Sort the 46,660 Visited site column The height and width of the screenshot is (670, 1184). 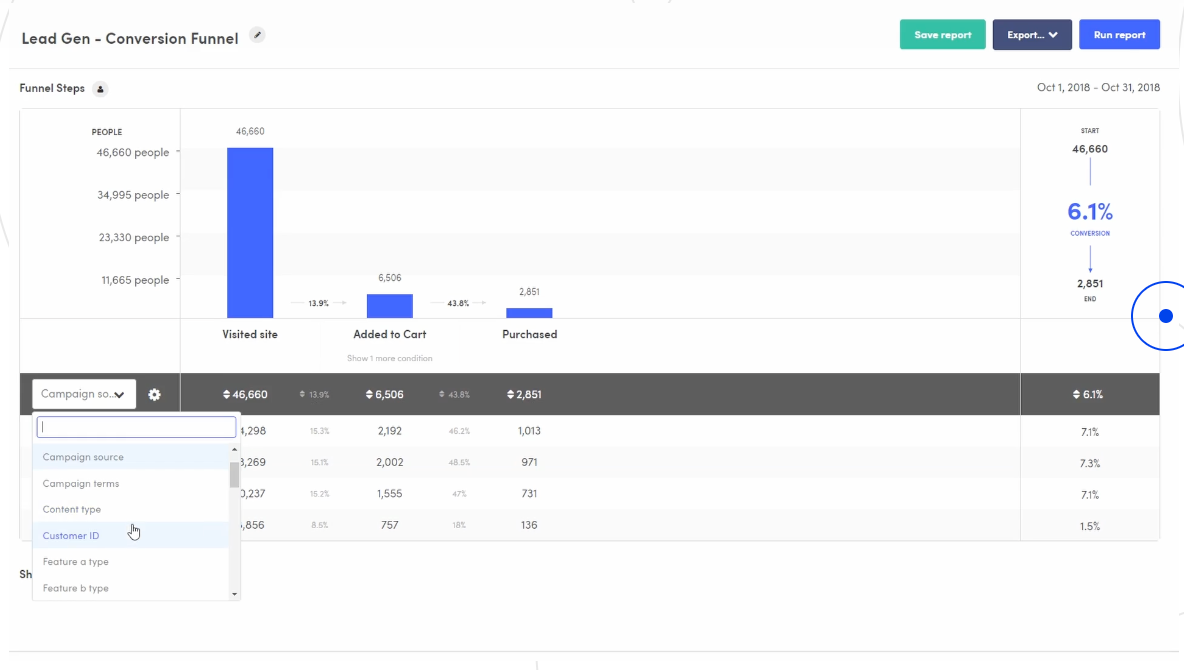tap(240, 394)
